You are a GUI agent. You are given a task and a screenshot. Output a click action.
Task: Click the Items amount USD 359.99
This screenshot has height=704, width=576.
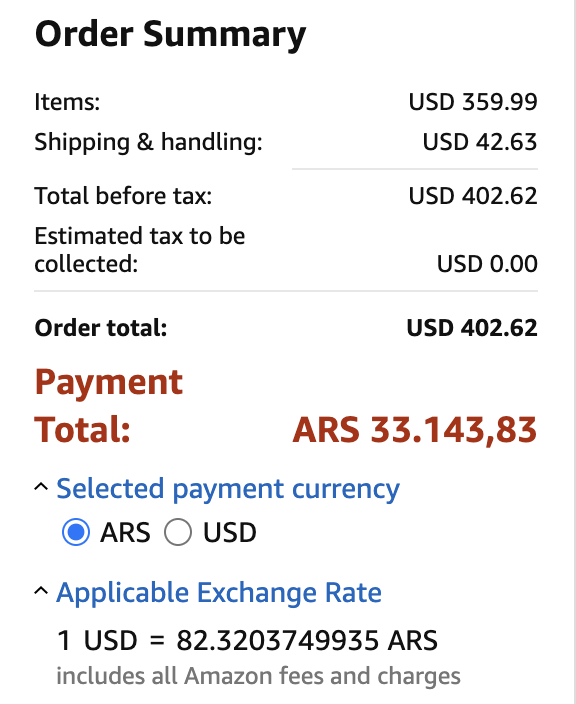coord(473,102)
